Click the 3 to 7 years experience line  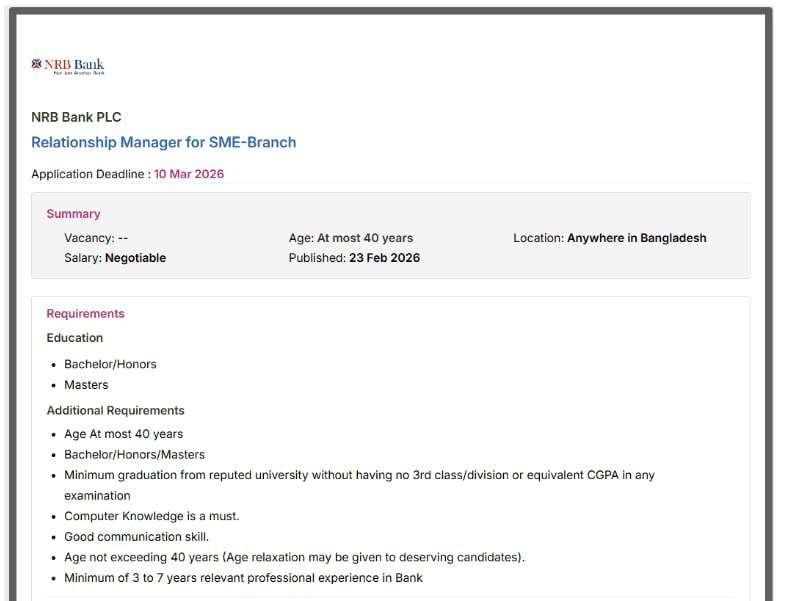coord(243,578)
